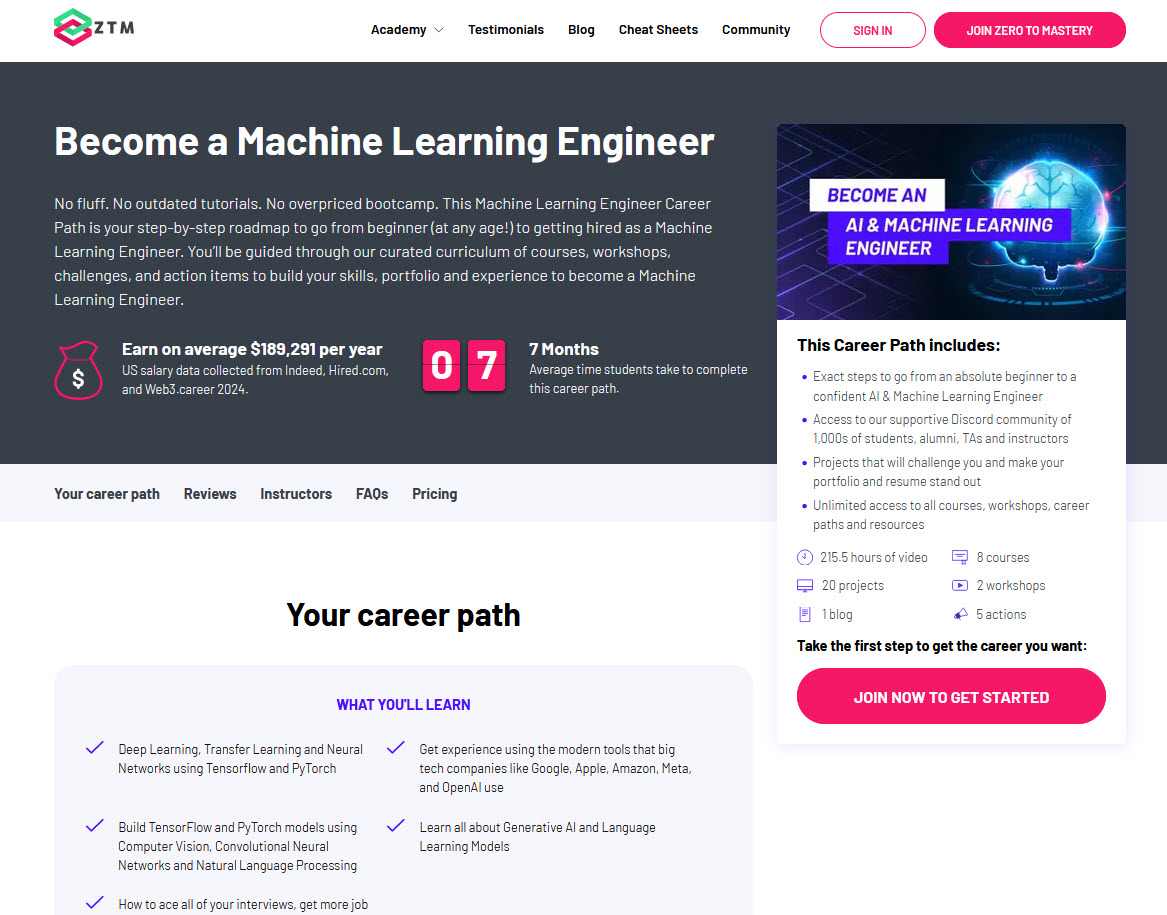Click bullet about Unlimited access to all courses
Image resolution: width=1167 pixels, height=915 pixels.
(951, 514)
